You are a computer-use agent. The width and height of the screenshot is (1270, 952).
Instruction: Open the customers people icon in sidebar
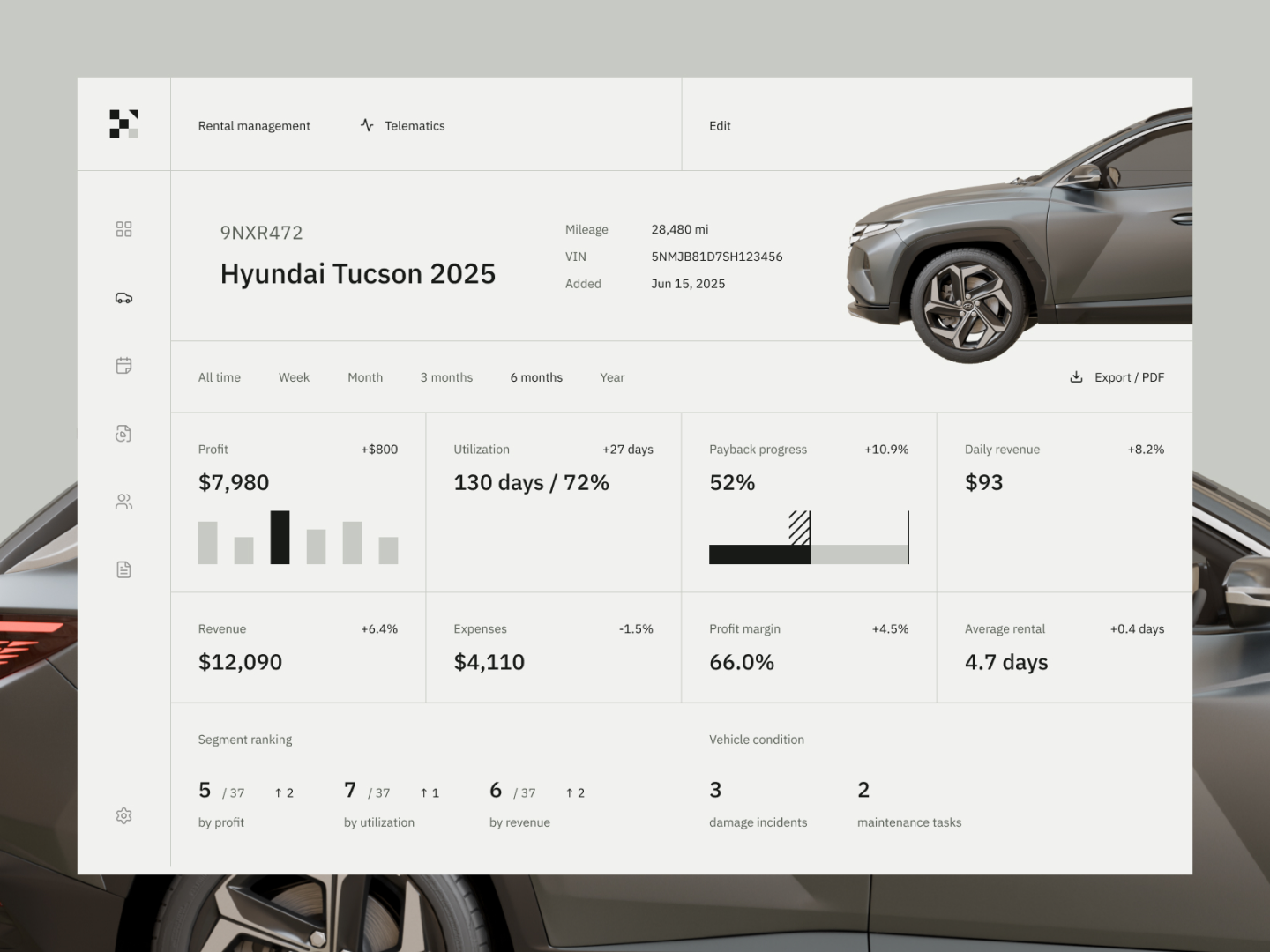pos(123,502)
